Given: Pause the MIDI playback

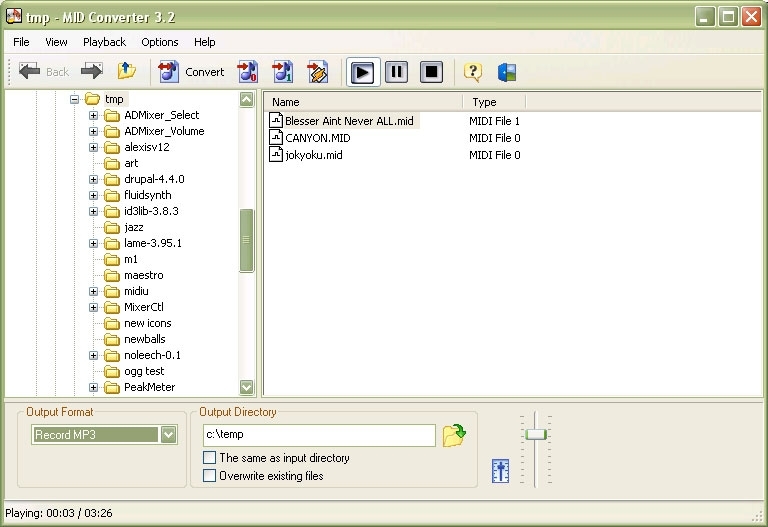Looking at the screenshot, I should (x=397, y=72).
